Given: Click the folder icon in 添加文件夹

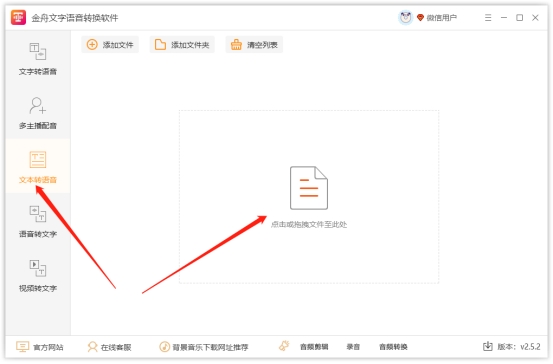Looking at the screenshot, I should [160, 44].
